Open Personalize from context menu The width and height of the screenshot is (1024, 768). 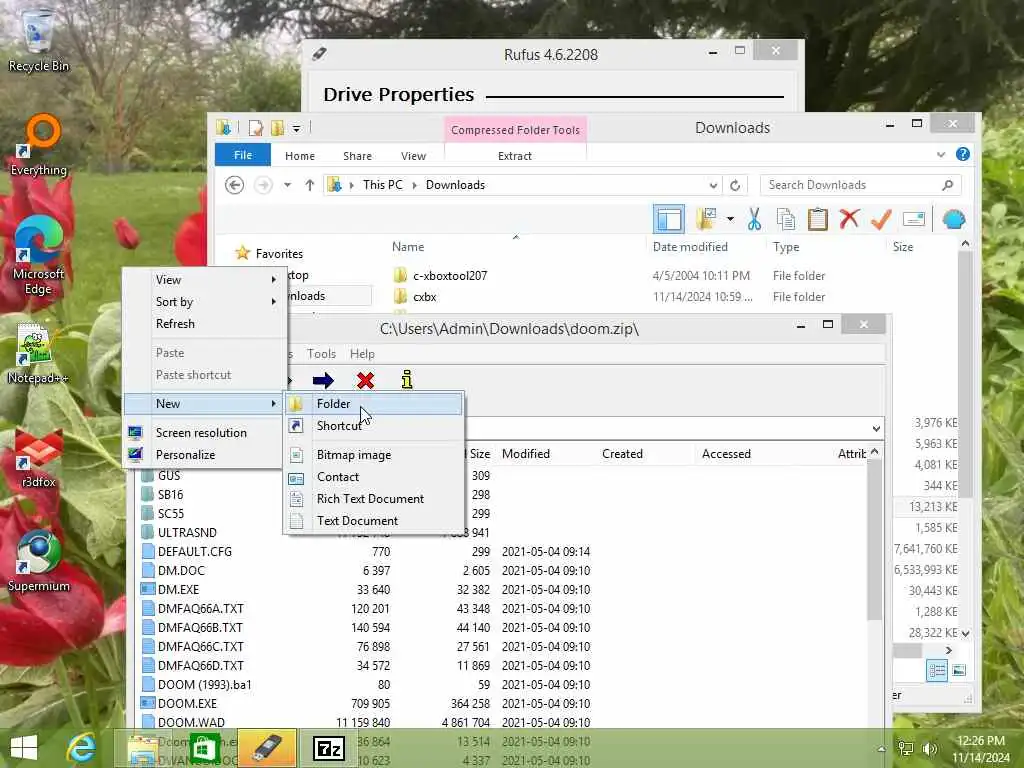click(x=204, y=455)
